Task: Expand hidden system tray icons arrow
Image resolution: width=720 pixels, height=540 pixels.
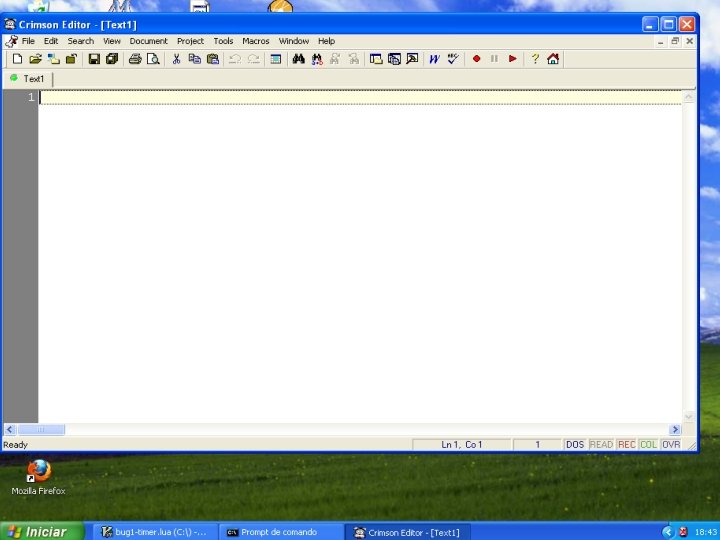Action: [x=668, y=532]
